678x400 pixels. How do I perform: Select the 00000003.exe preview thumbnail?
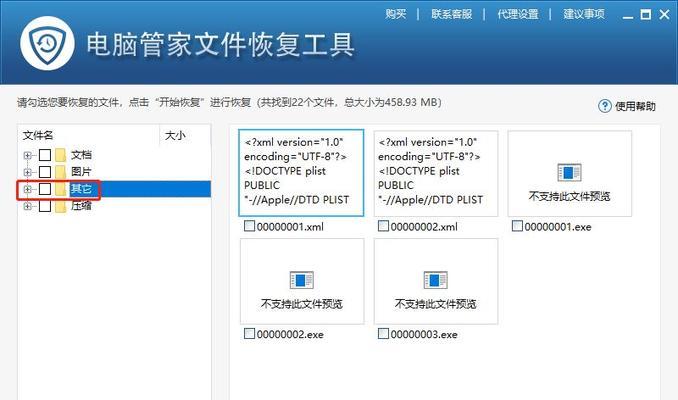(436, 281)
